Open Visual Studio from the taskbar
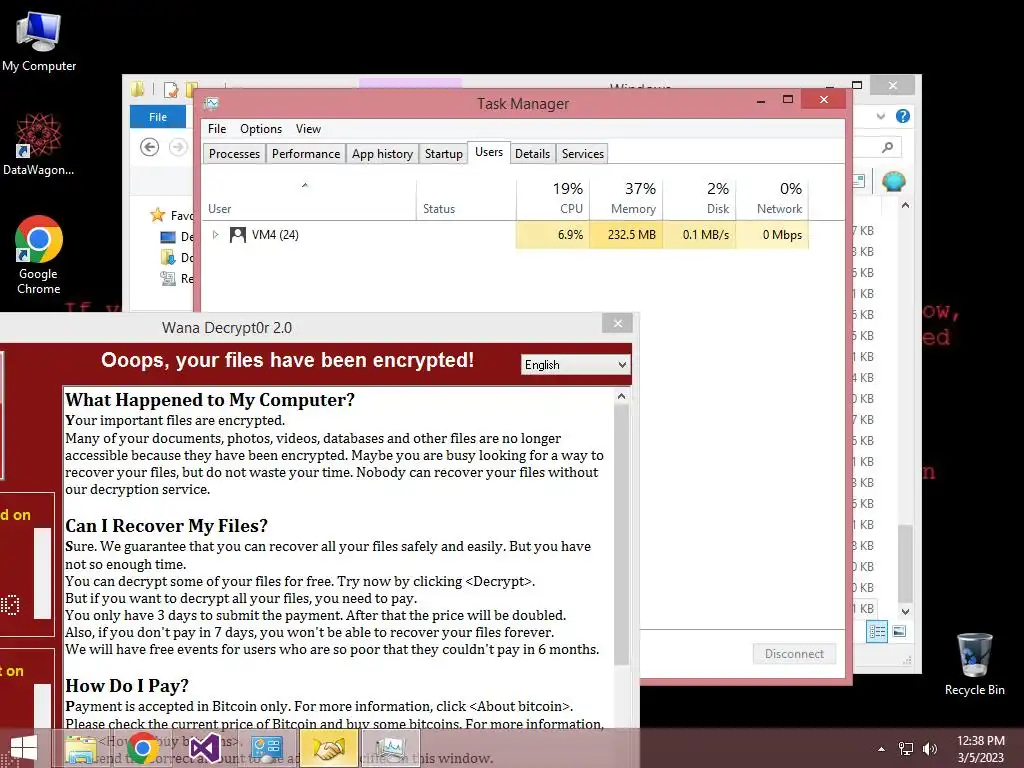 coord(205,749)
